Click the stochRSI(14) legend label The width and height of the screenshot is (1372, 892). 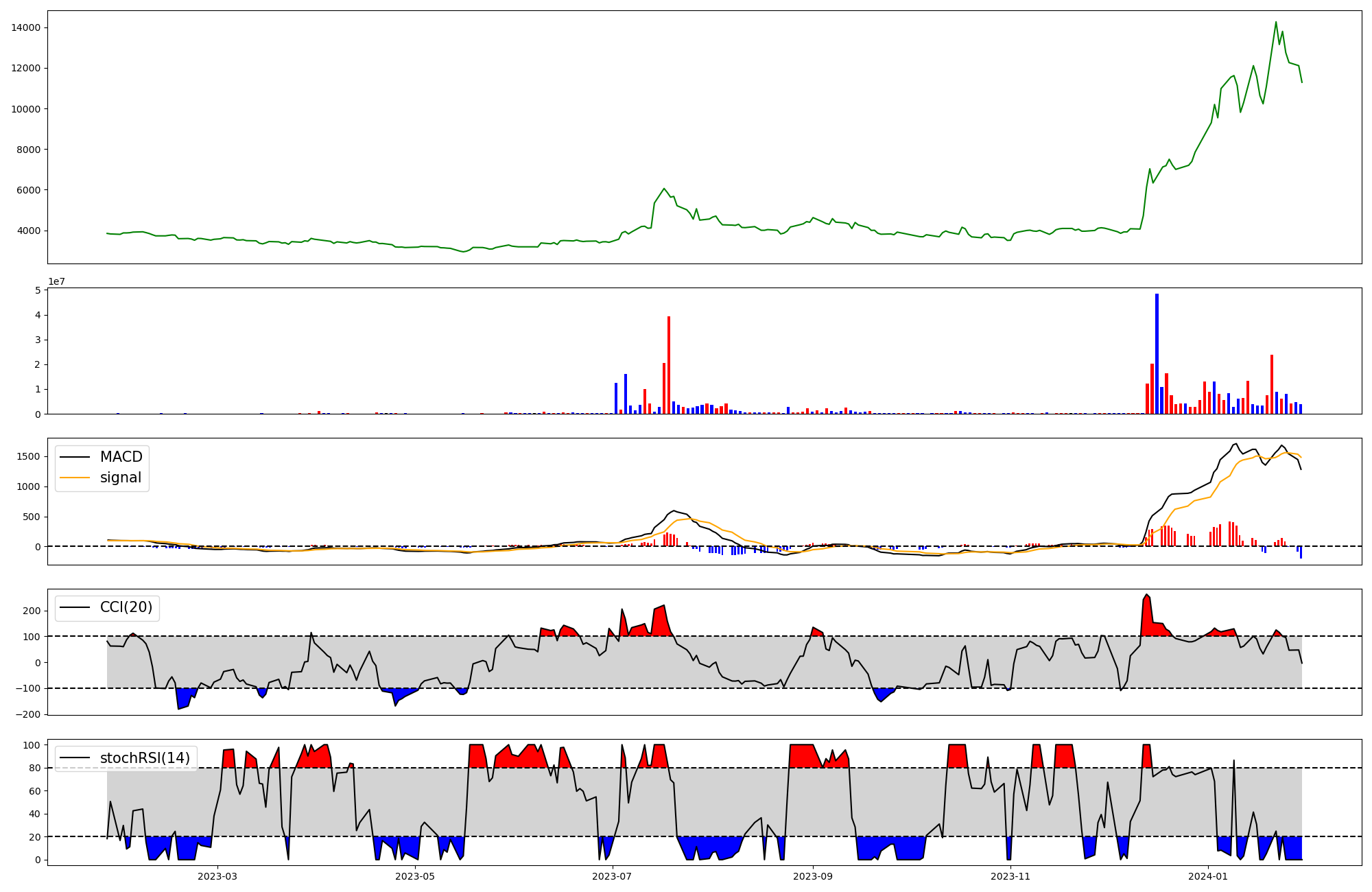click(x=145, y=758)
